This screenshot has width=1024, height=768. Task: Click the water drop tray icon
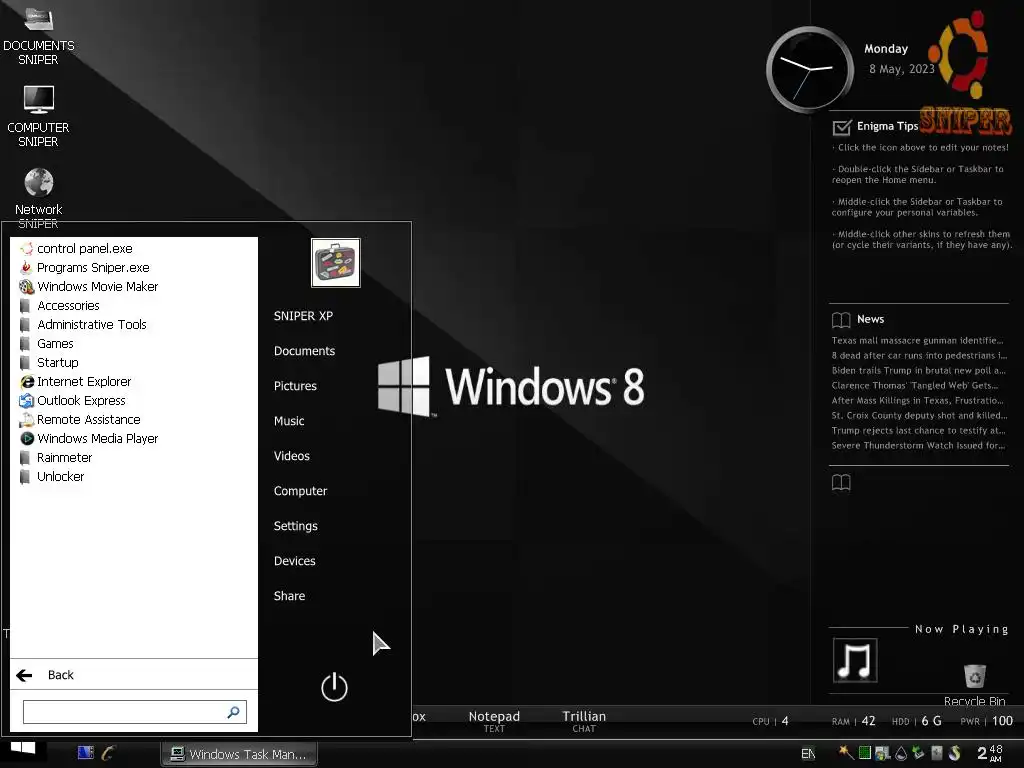click(901, 754)
